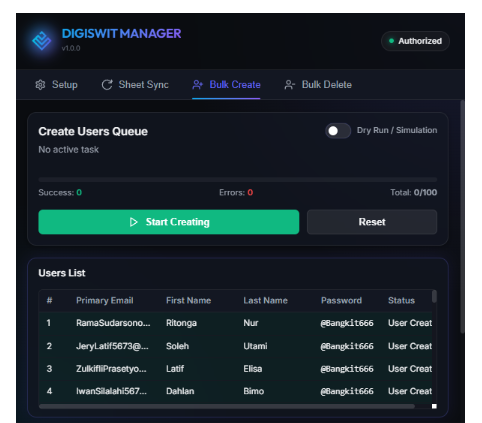Click the Bulk Delete remove-user icon
Image resolution: width=482 pixels, height=423 pixels.
[289, 85]
